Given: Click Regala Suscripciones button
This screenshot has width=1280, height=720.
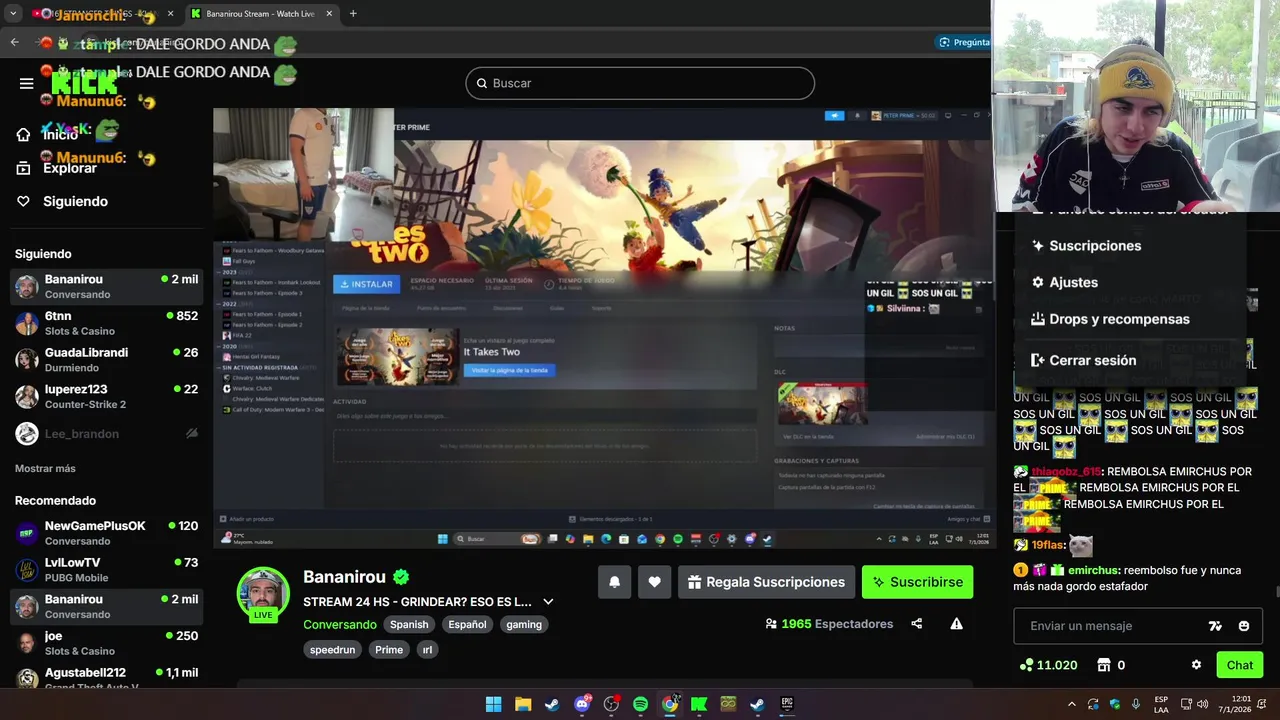Looking at the screenshot, I should point(766,582).
